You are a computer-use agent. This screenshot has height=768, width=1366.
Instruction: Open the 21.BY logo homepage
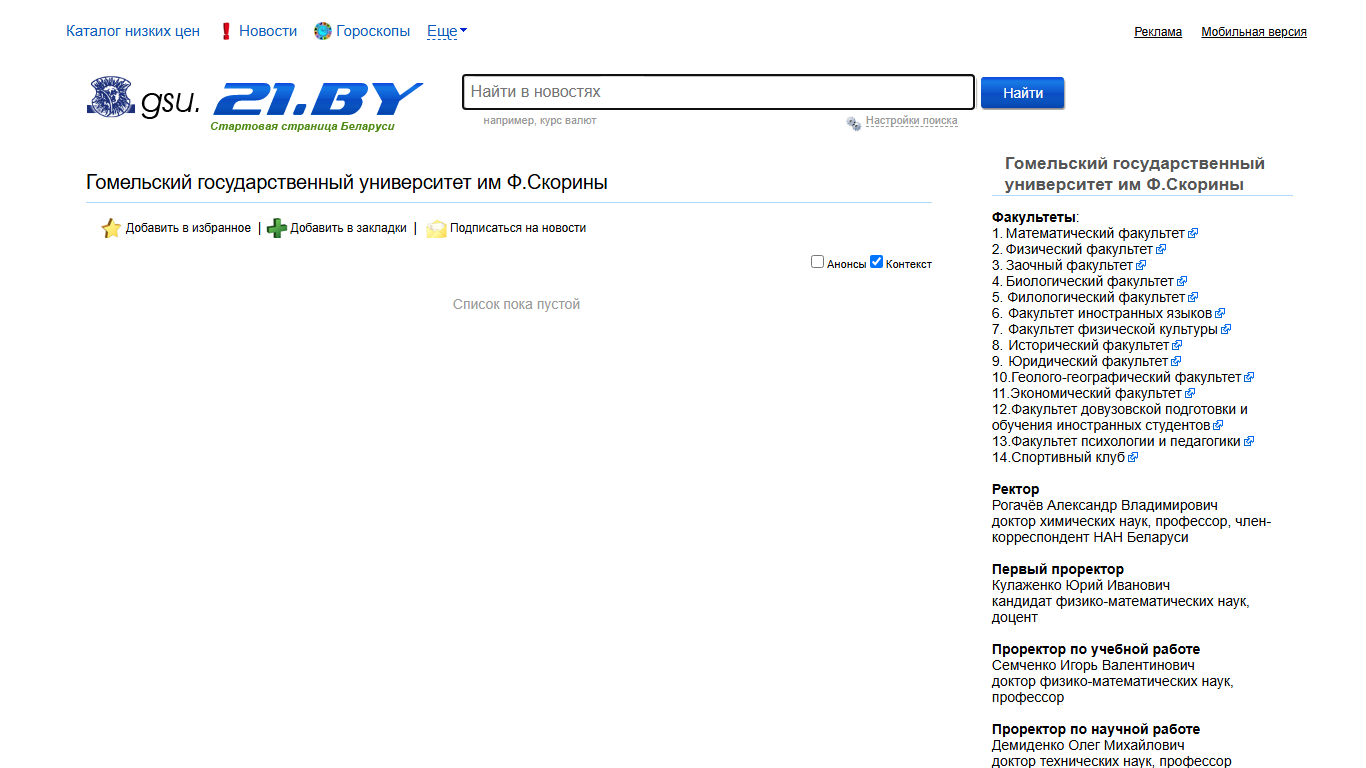pyautogui.click(x=318, y=100)
